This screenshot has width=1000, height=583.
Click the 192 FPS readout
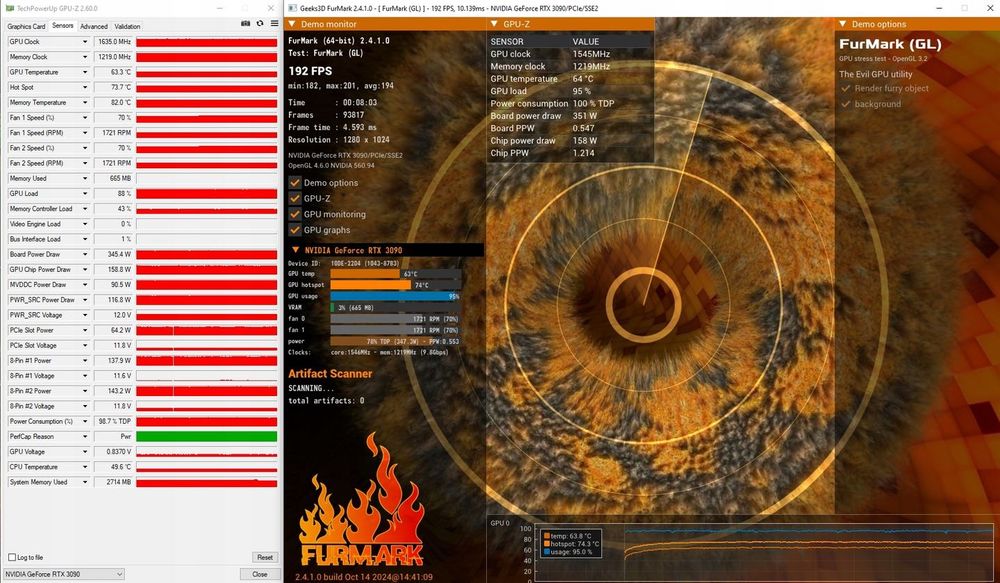click(310, 71)
